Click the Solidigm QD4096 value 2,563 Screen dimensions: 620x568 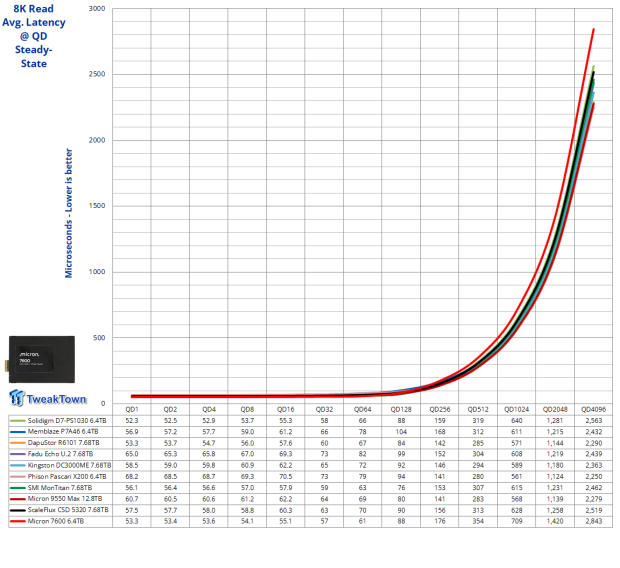click(x=594, y=420)
